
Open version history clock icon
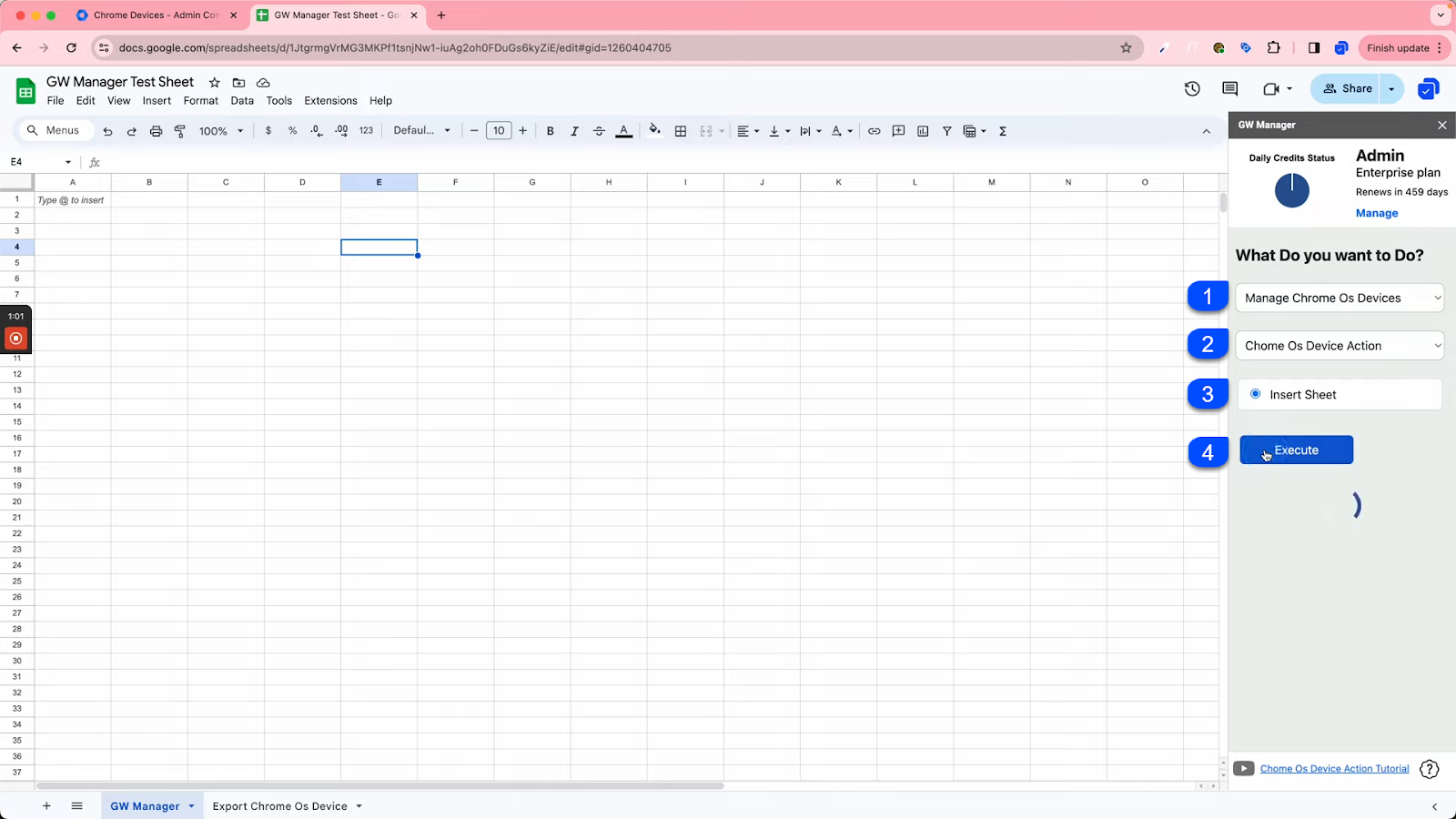pos(1192,88)
